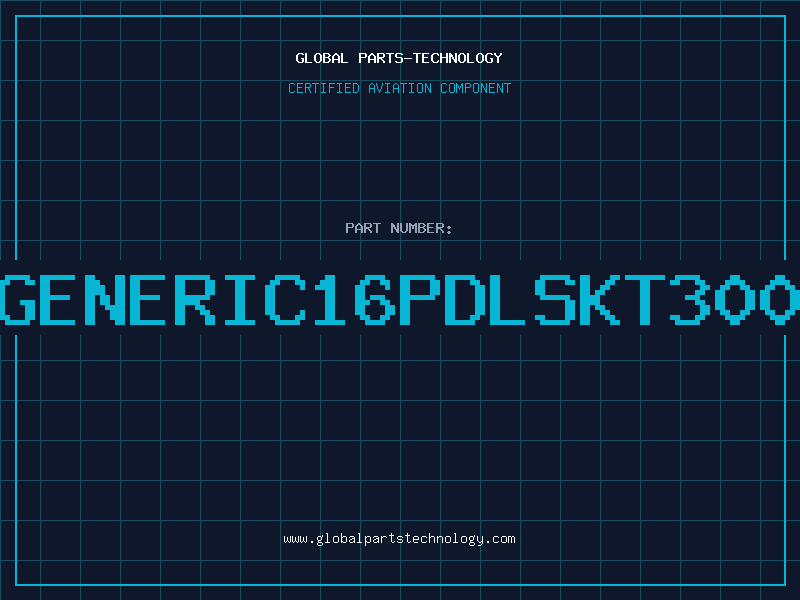Open the www.globalpartstechnology.com link
The width and height of the screenshot is (800, 600).
pos(399,539)
